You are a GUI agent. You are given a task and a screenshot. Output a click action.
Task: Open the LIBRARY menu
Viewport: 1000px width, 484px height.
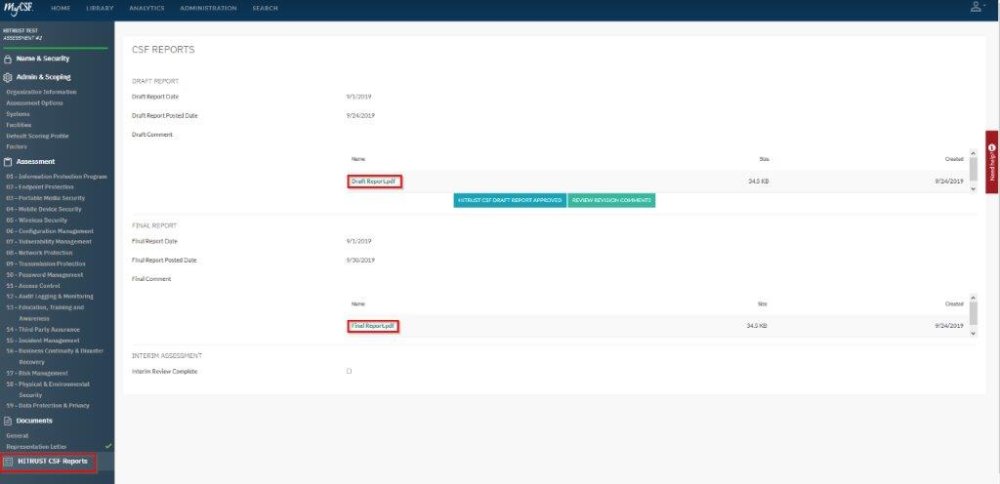99,8
